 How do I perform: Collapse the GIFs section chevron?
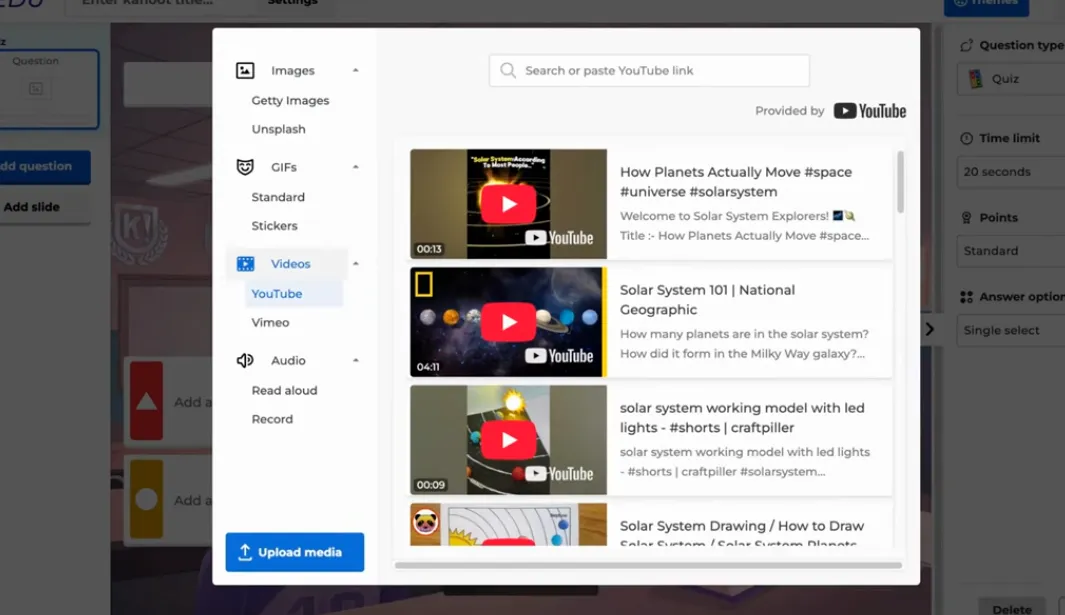pos(356,167)
